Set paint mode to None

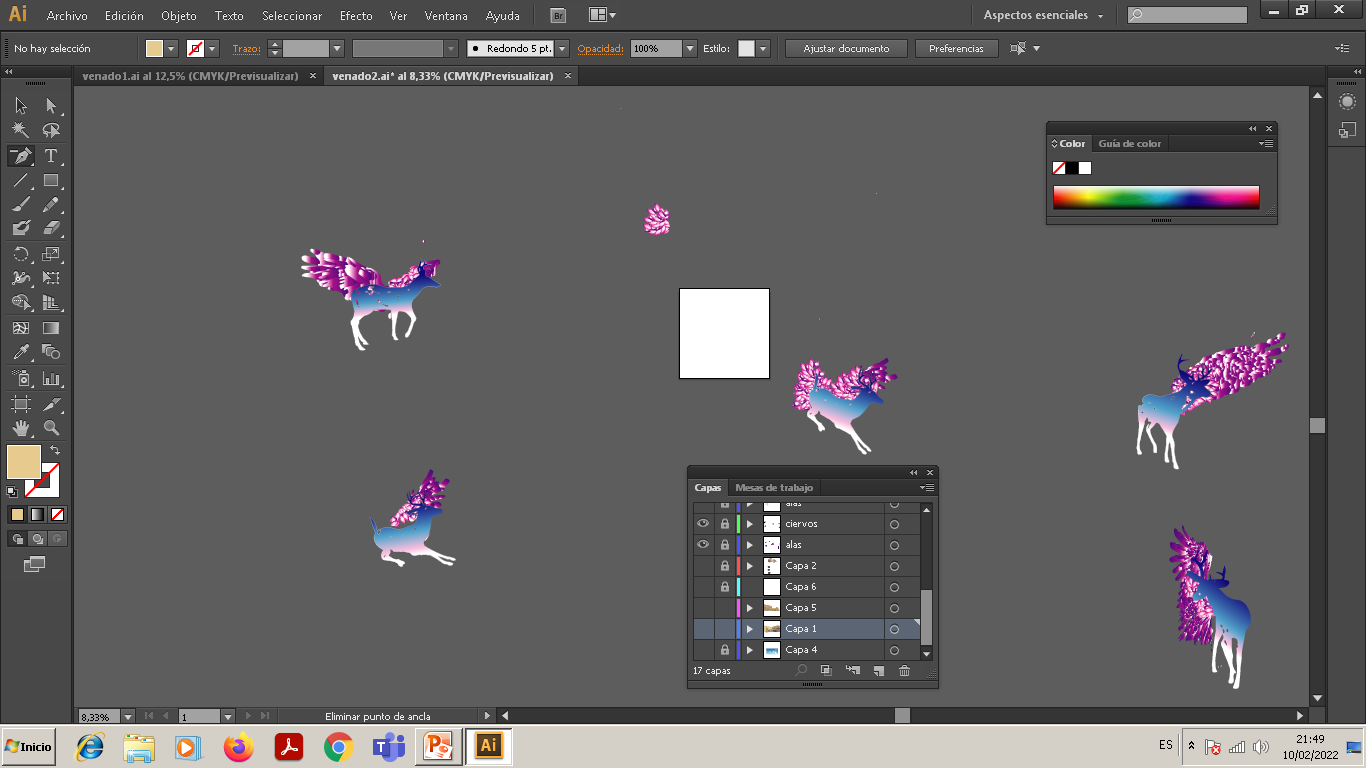point(58,514)
